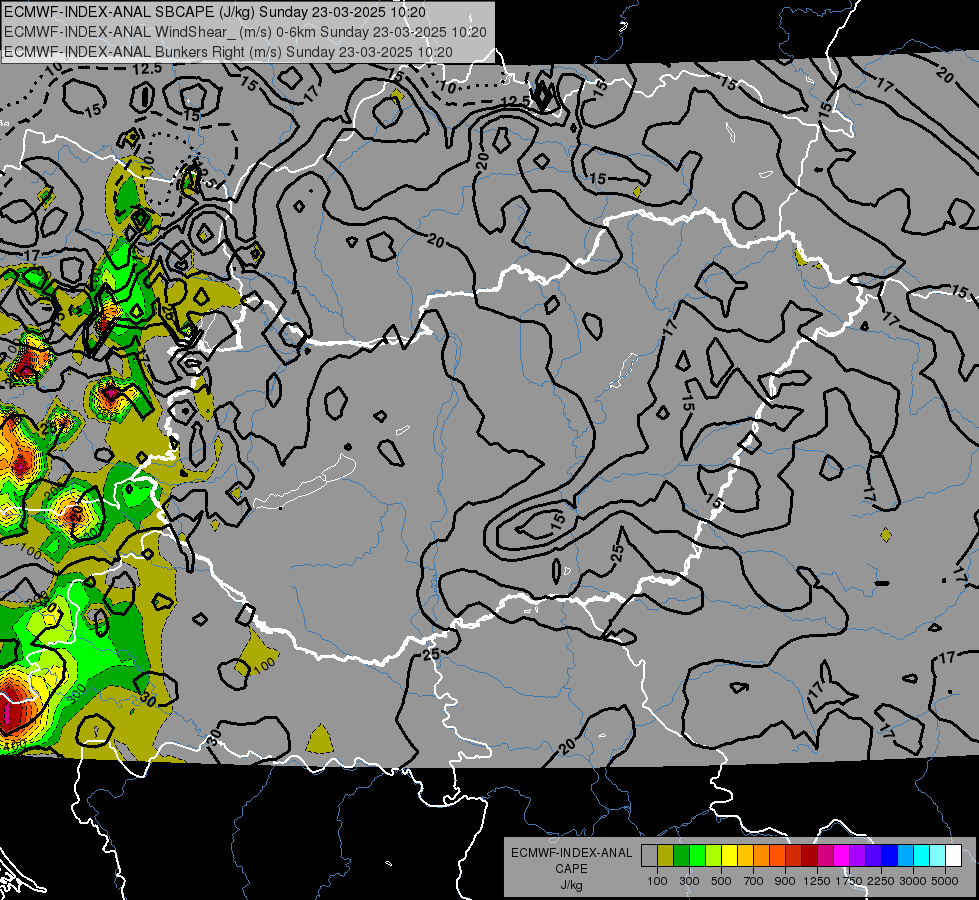Click the pinkish-magenta legend swatch
Screen dimensions: 979x900
tap(825, 855)
